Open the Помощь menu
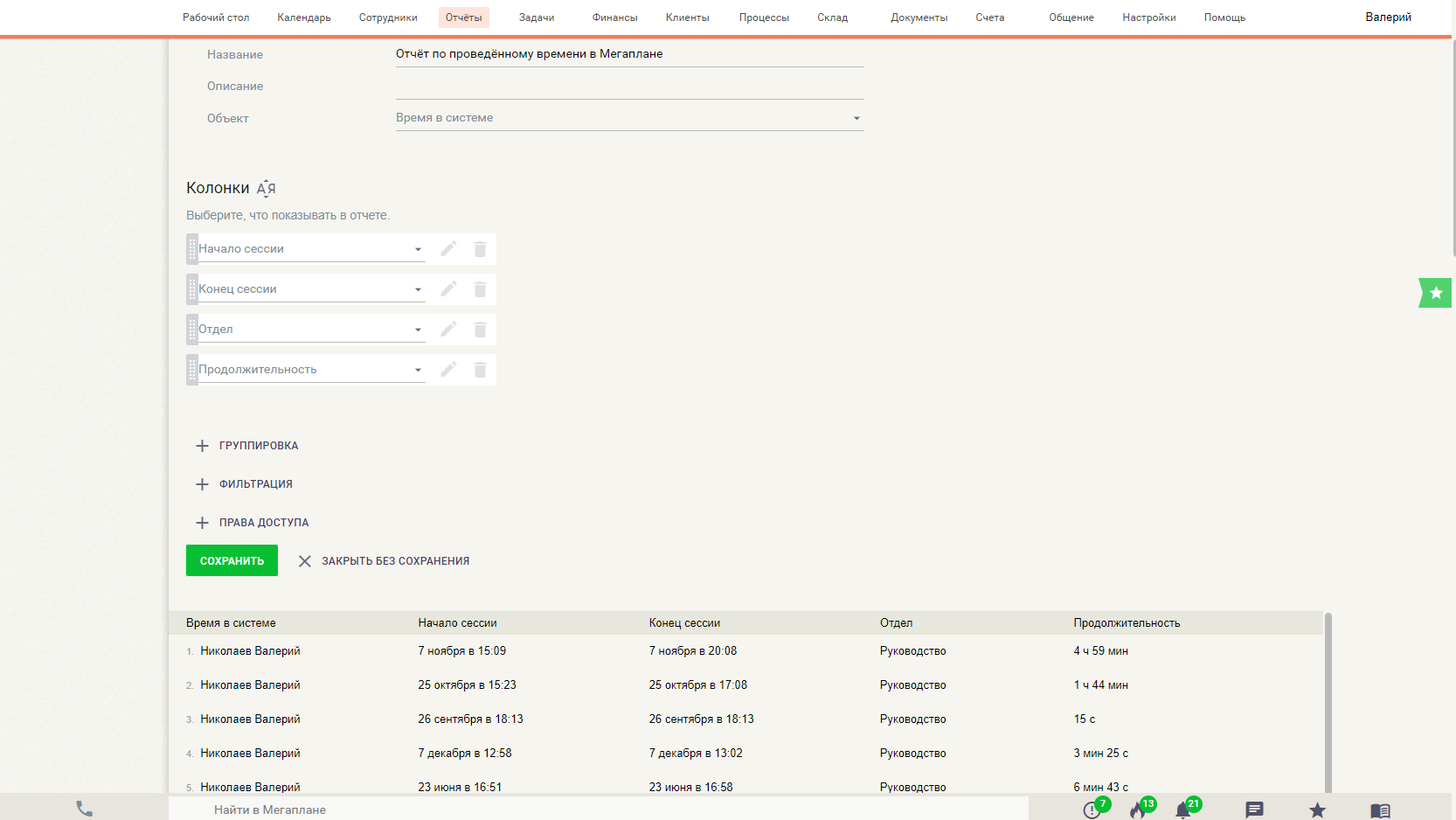The height and width of the screenshot is (820, 1456). pyautogui.click(x=1224, y=17)
